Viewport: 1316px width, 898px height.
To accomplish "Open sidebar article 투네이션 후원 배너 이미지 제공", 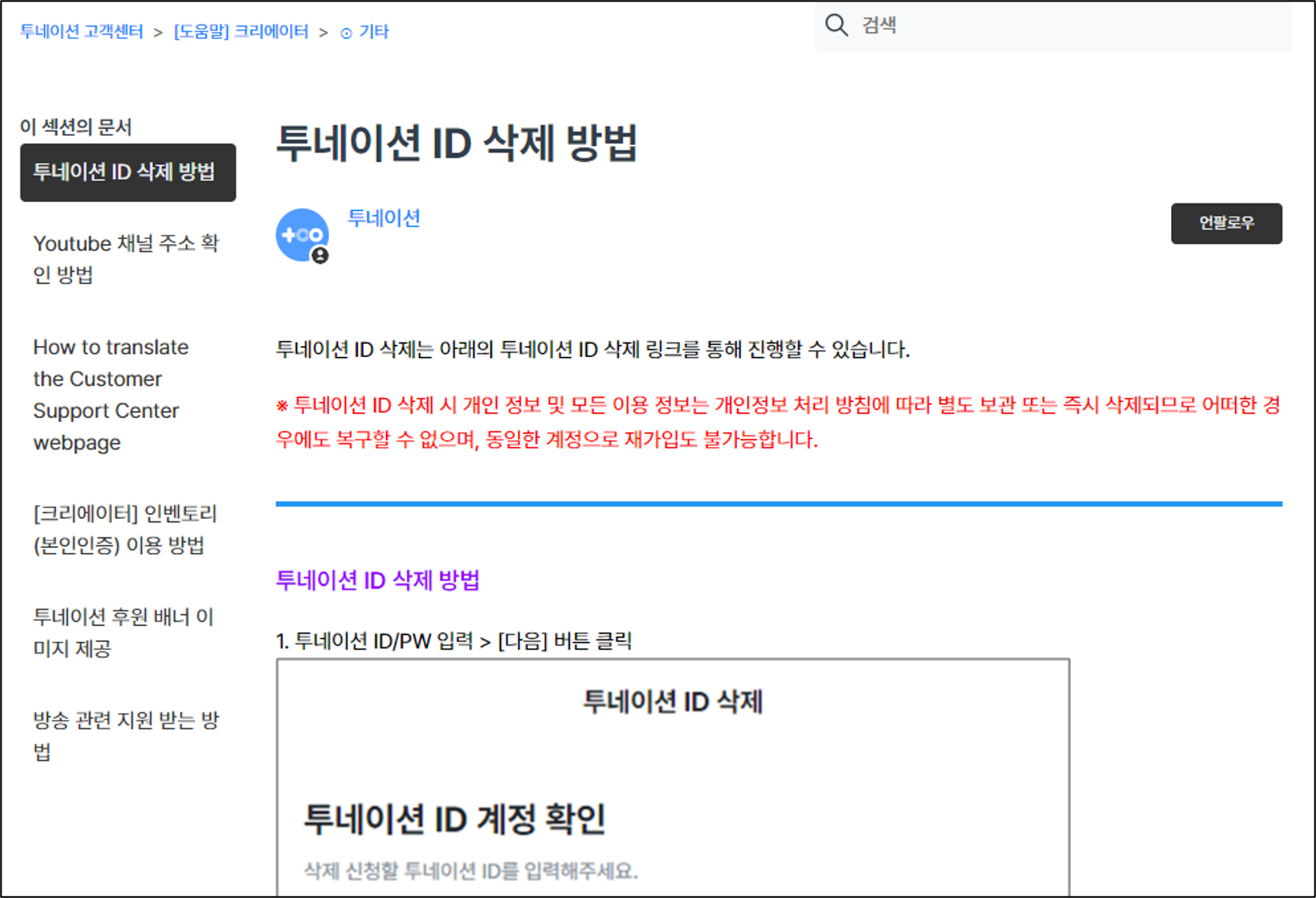I will pyautogui.click(x=124, y=633).
